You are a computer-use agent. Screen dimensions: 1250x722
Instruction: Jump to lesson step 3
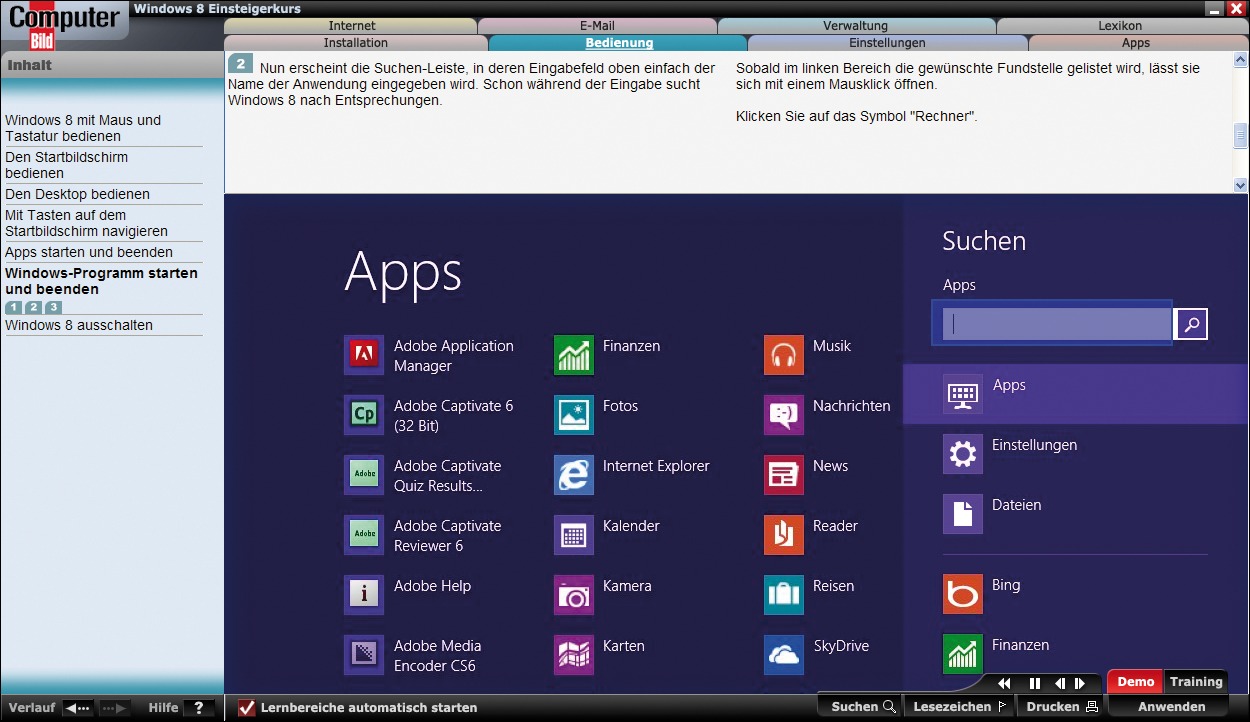(x=53, y=307)
